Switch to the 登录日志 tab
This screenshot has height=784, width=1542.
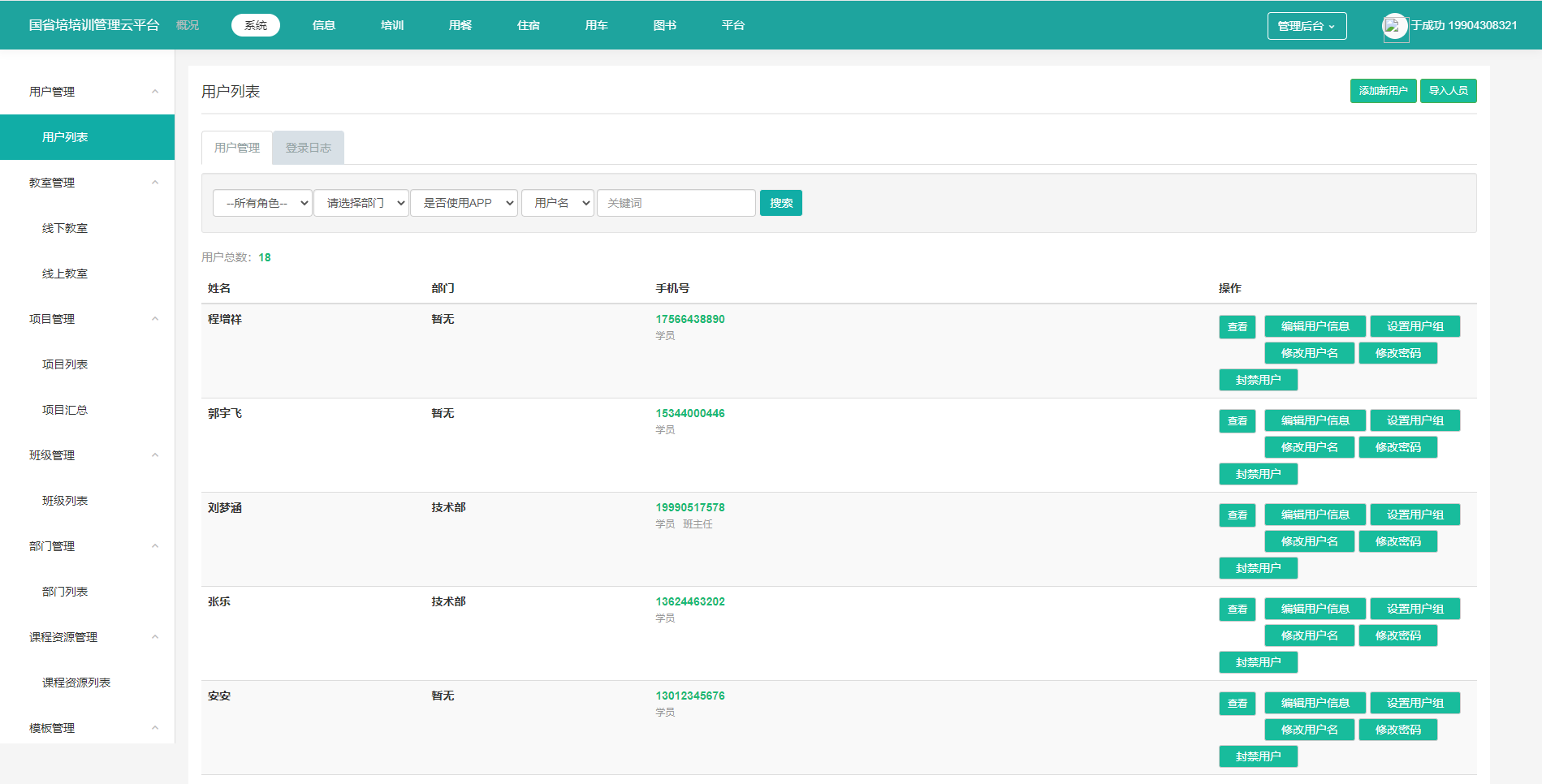pyautogui.click(x=308, y=148)
